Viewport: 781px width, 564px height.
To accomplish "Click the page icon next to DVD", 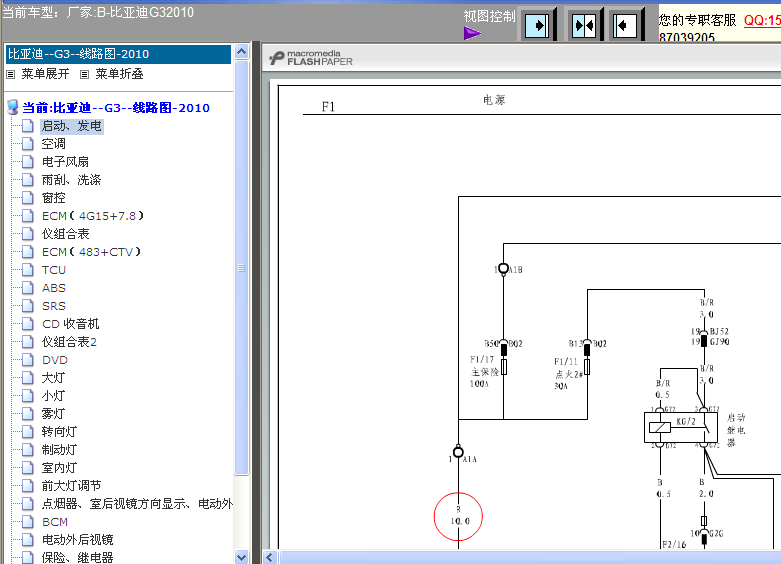I will pos(28,360).
